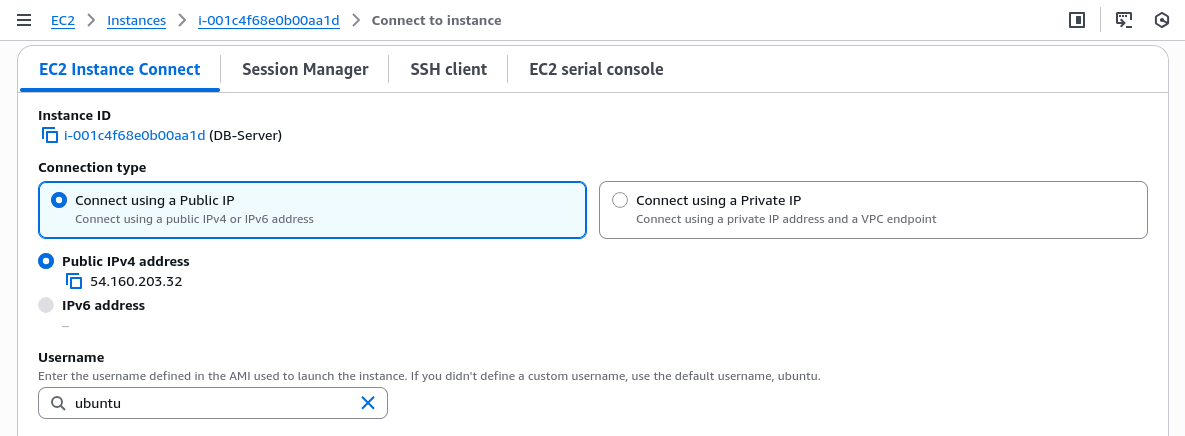This screenshot has width=1185, height=436.
Task: Copy the instance ID icon
Action: [49, 135]
